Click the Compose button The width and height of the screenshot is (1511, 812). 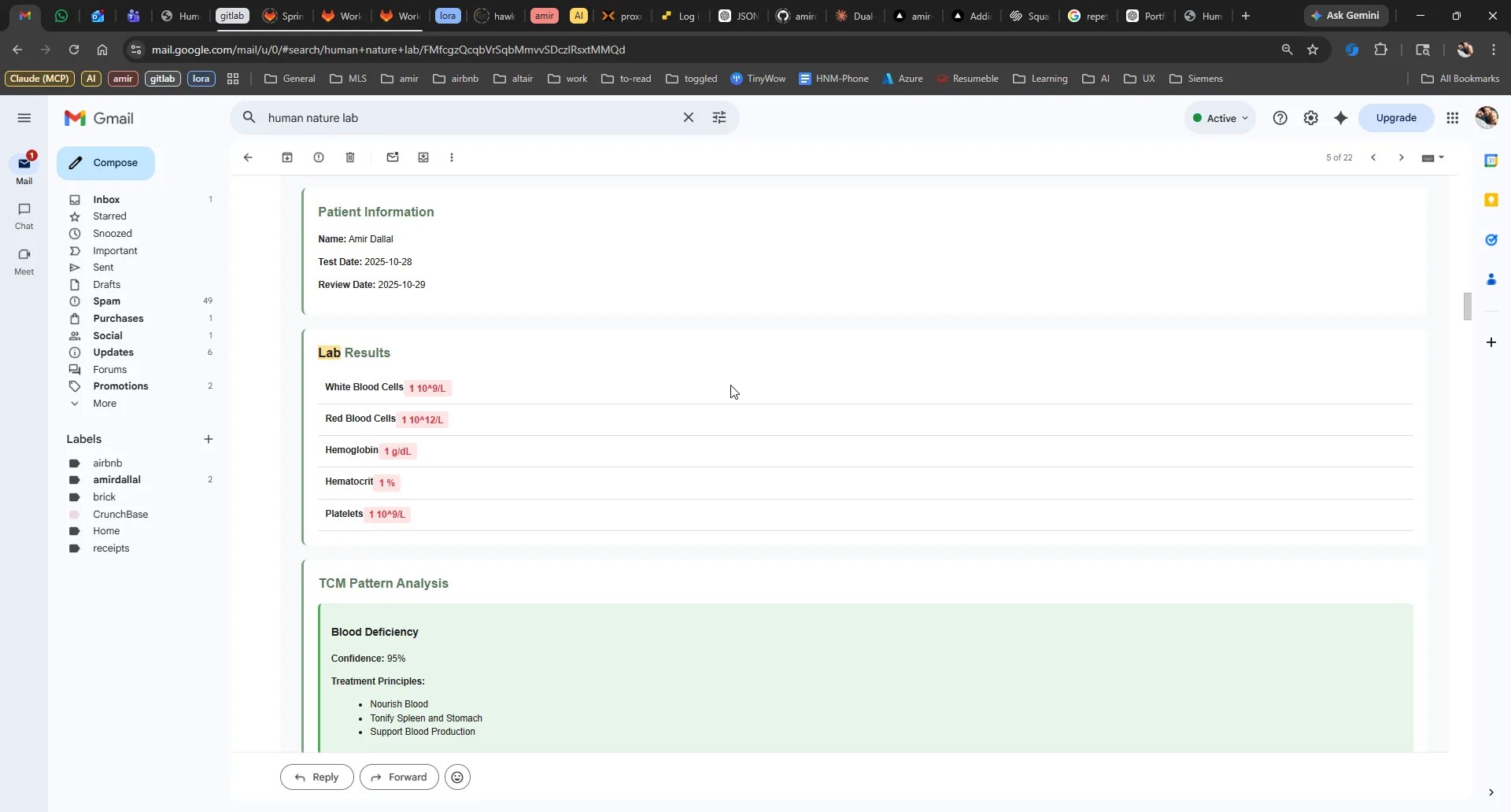coord(105,163)
